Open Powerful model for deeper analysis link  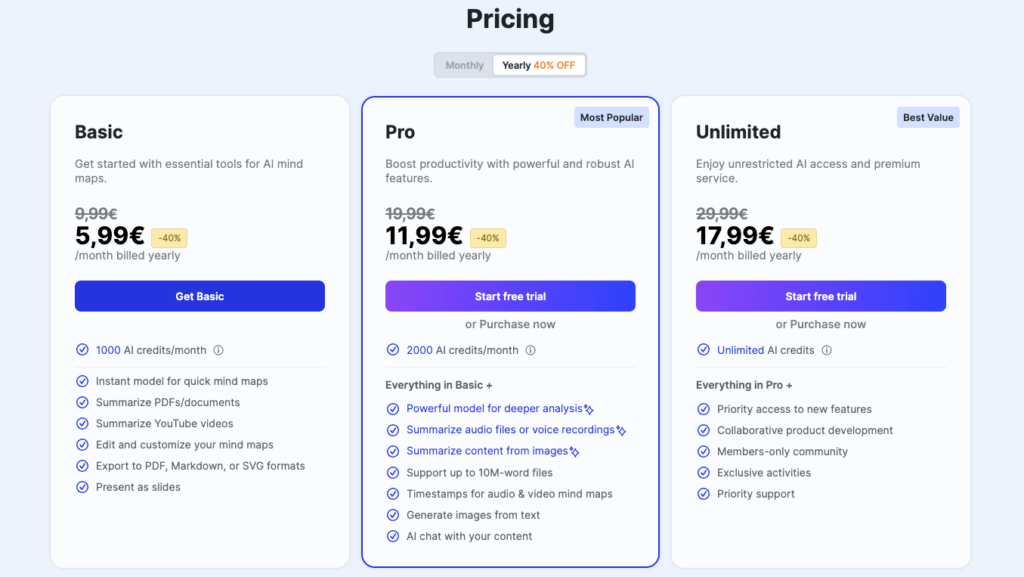pyautogui.click(x=494, y=409)
